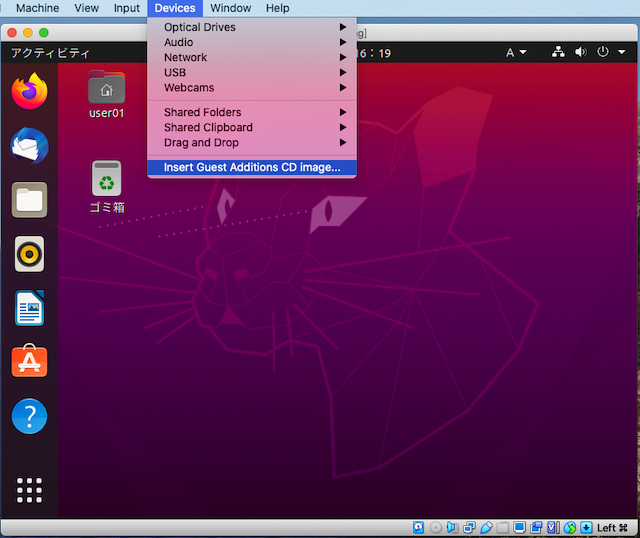The width and height of the screenshot is (640, 538).
Task: Click the hard disk activity status icon
Action: click(x=418, y=527)
